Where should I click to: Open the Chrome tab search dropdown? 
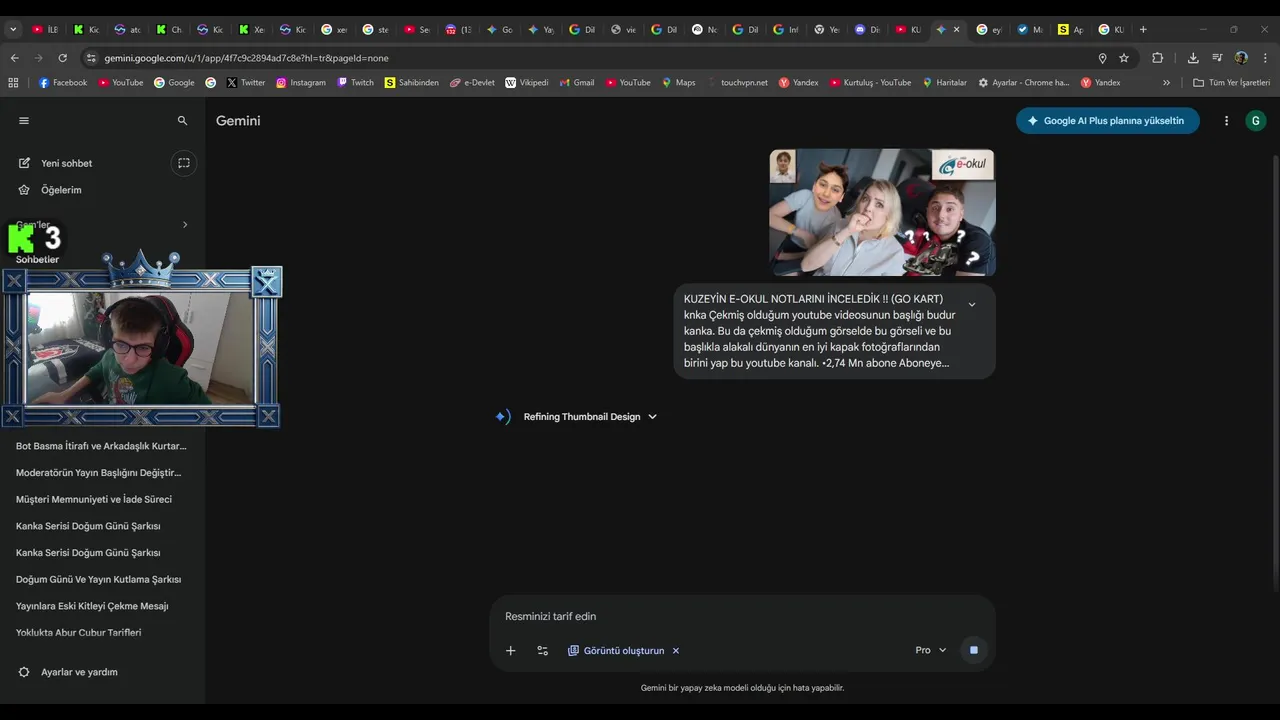pos(13,30)
